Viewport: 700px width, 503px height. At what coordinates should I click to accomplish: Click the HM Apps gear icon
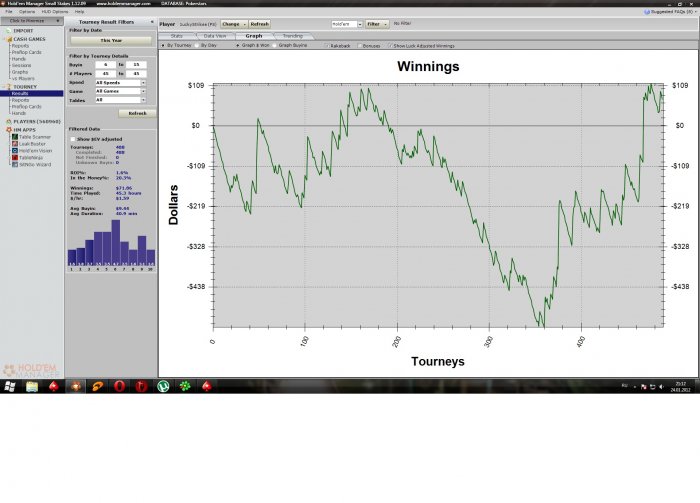[x=8, y=130]
